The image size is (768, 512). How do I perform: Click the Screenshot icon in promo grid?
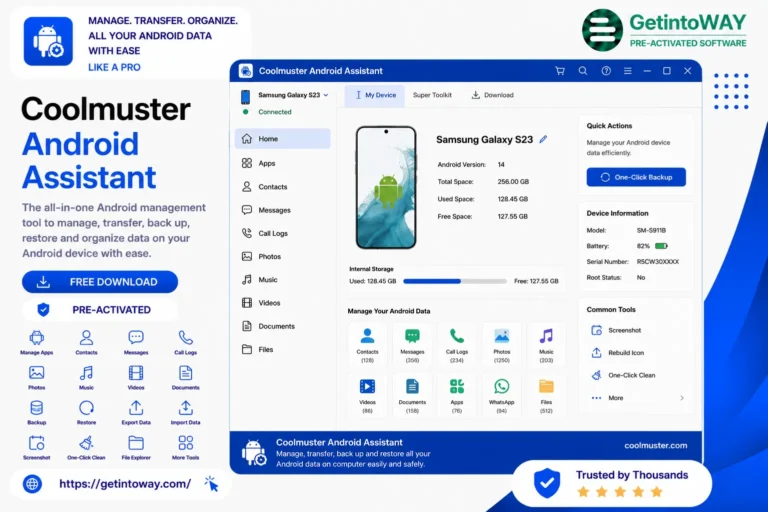coord(37,443)
